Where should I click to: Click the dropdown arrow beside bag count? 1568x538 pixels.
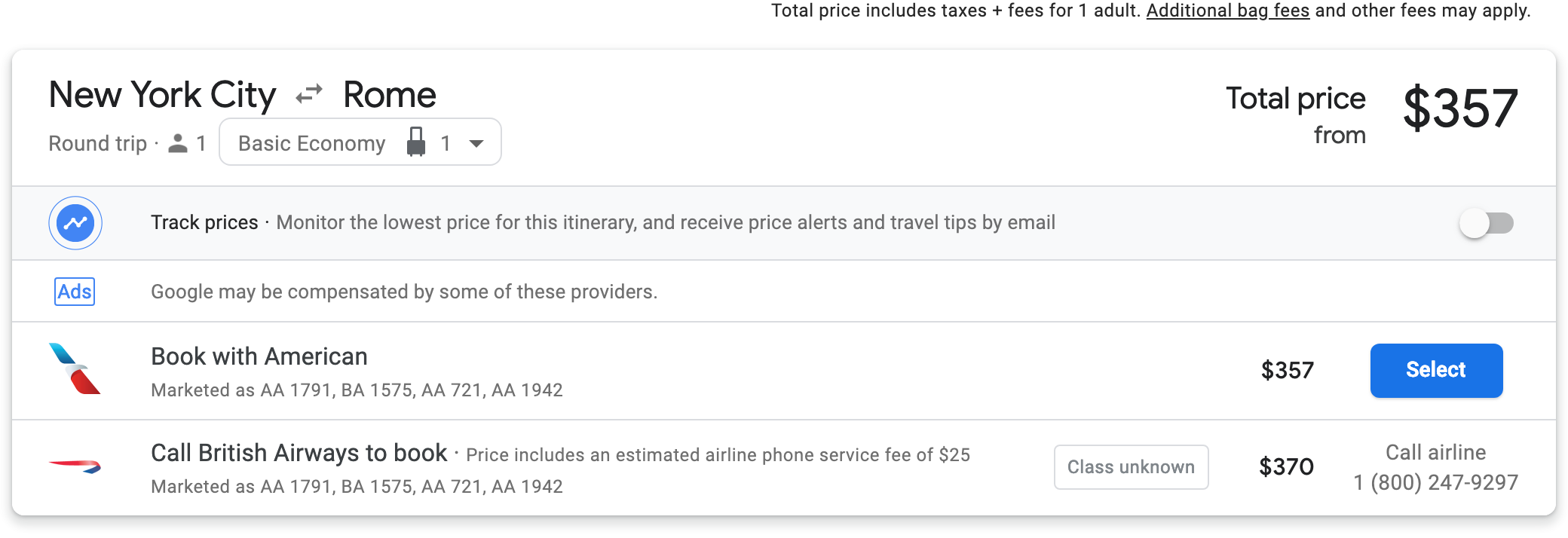click(x=476, y=143)
